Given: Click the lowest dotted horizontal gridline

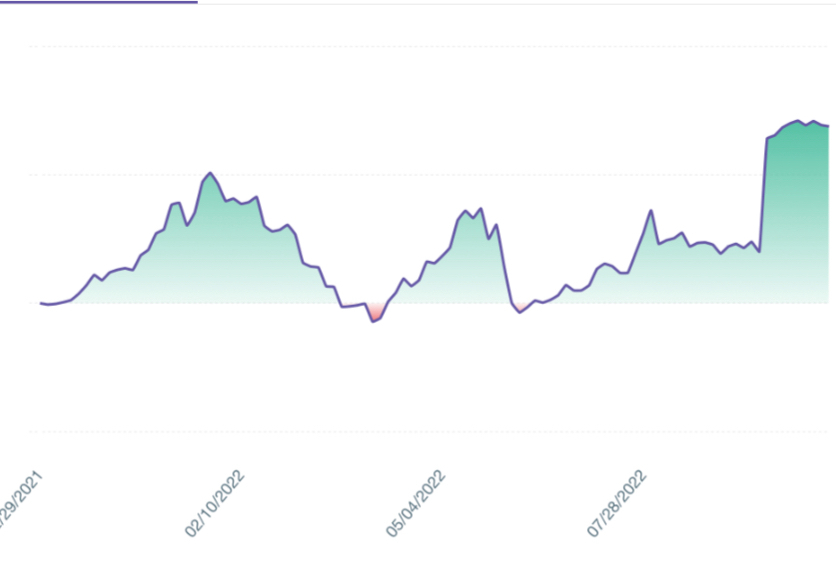Looking at the screenshot, I should (428, 431).
